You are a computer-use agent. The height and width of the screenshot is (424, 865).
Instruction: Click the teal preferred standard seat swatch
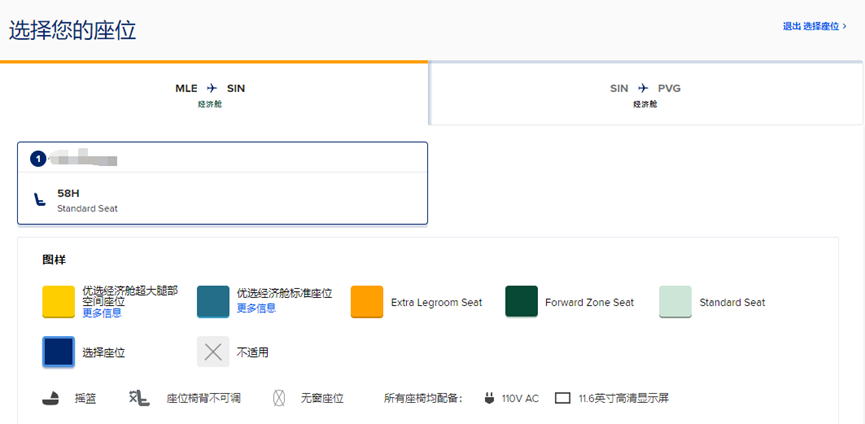pos(213,302)
